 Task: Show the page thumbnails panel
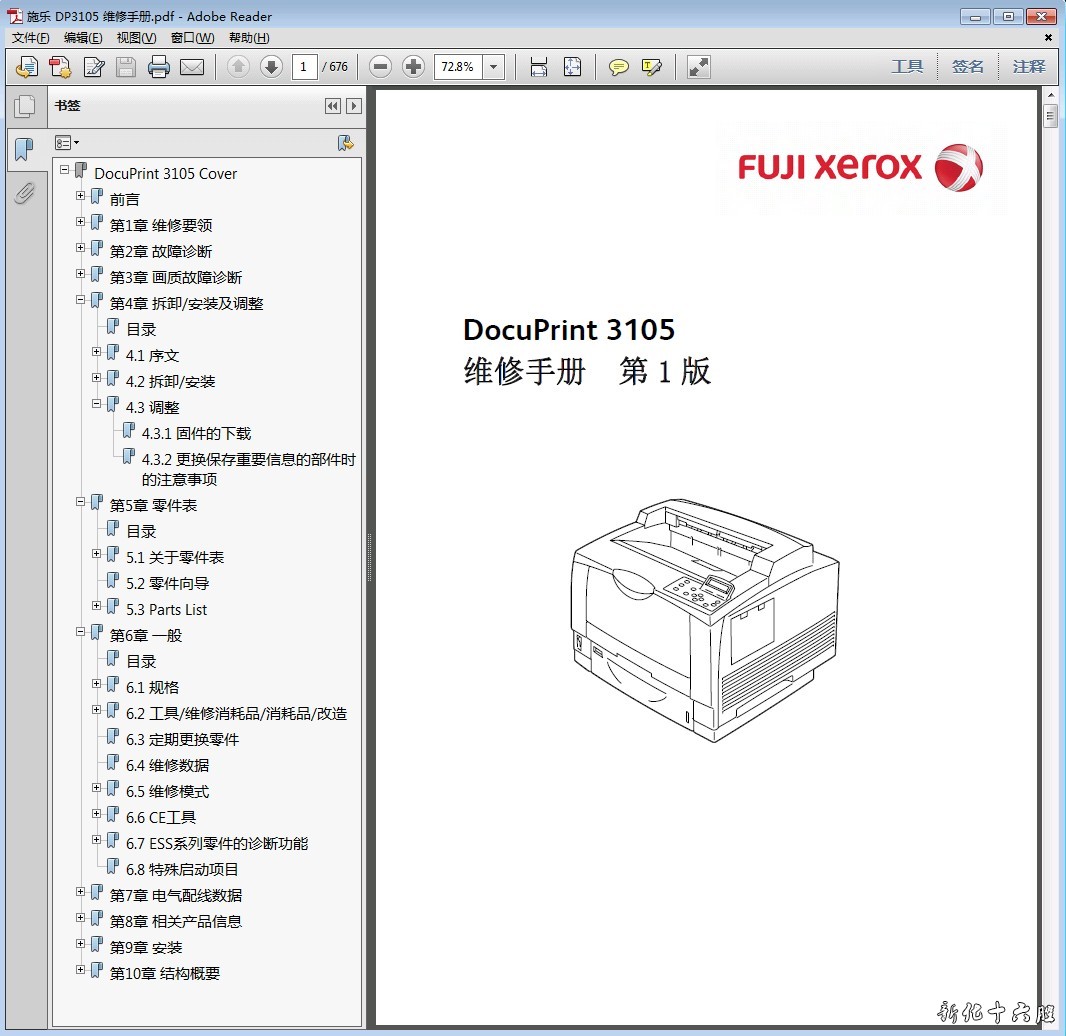(24, 106)
